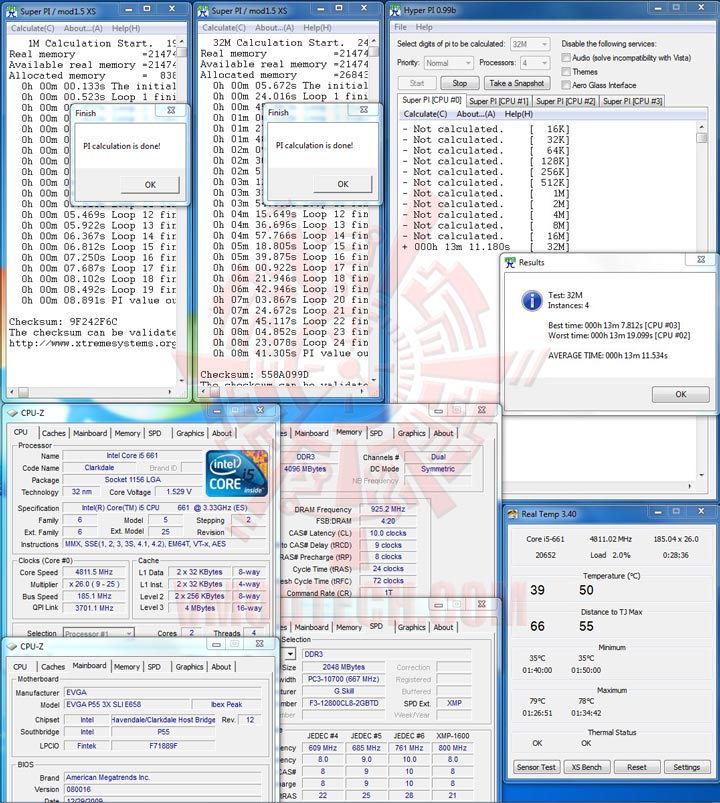Open Real Temp Settings
The width and height of the screenshot is (720, 803).
pos(687,767)
